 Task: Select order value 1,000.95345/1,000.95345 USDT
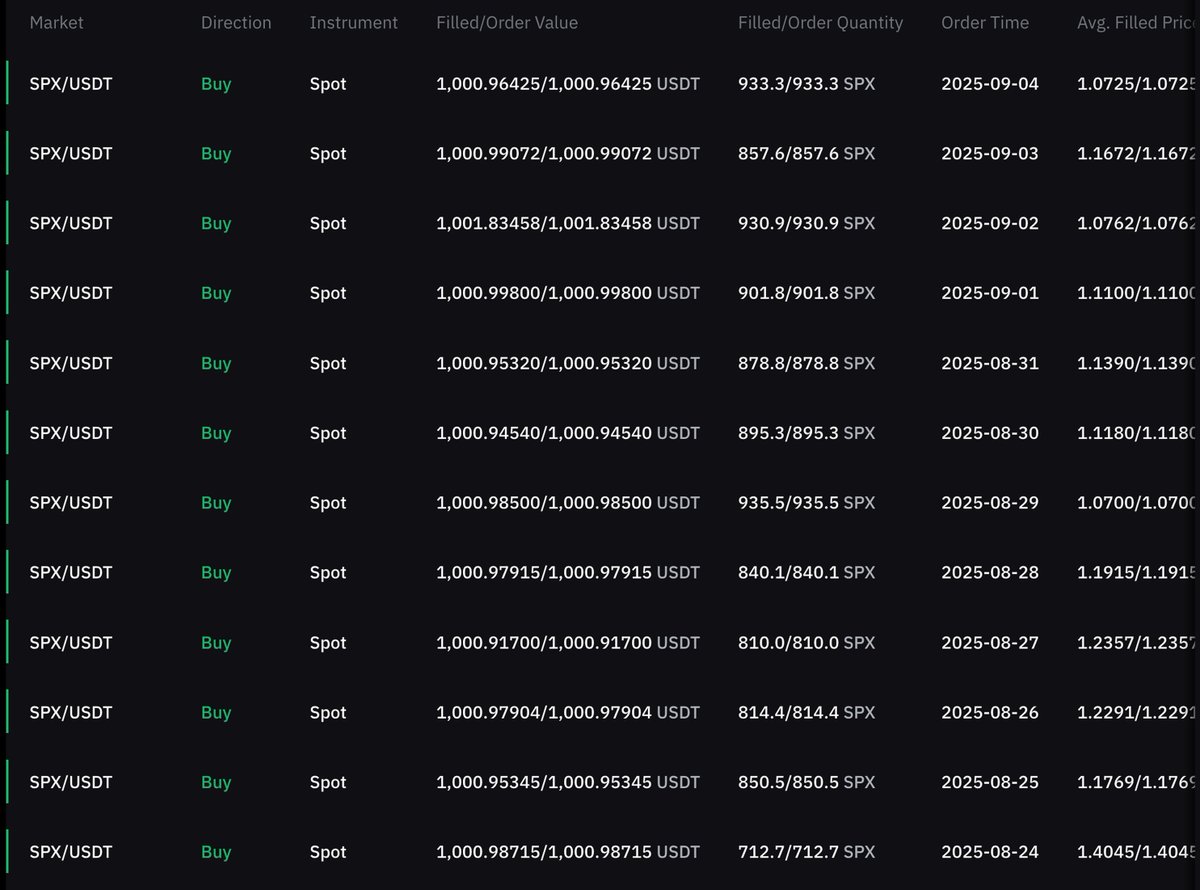(568, 783)
